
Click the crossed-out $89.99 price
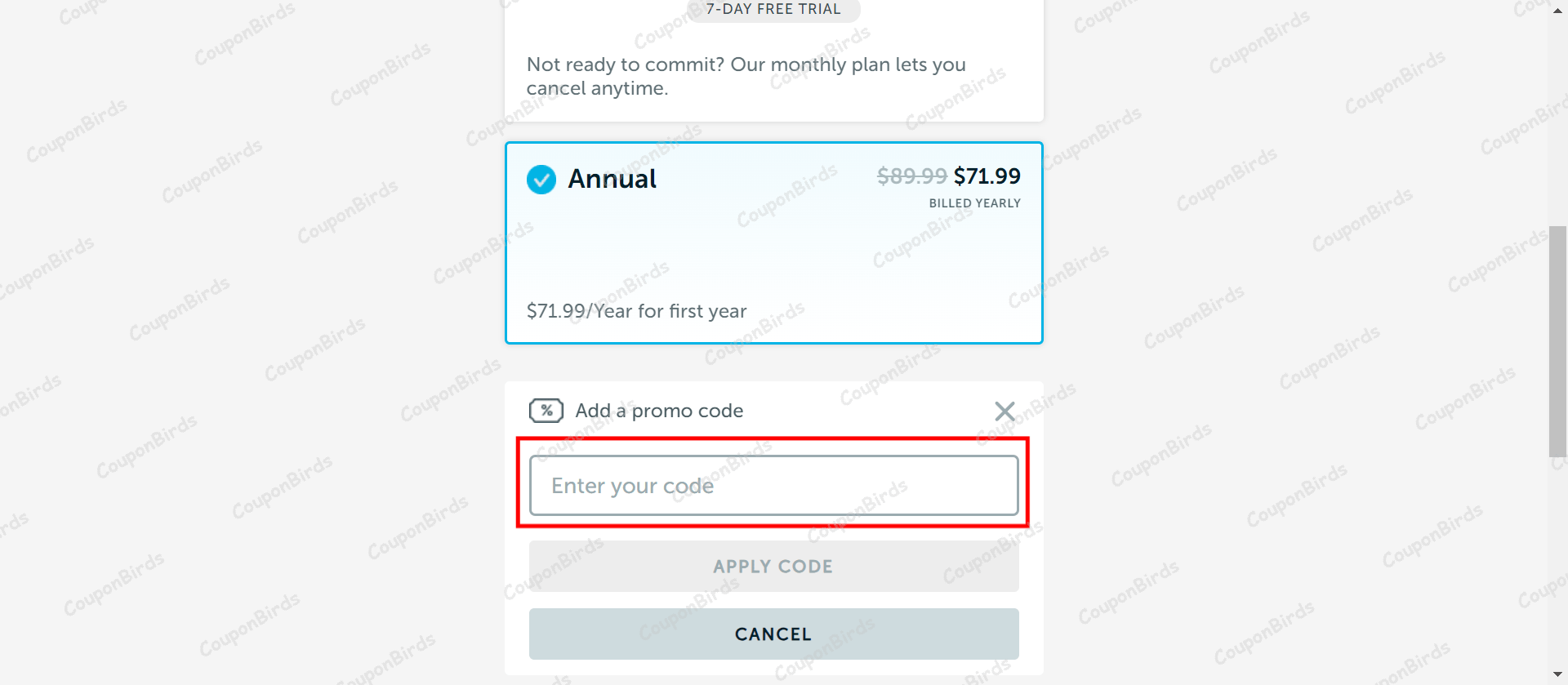911,176
